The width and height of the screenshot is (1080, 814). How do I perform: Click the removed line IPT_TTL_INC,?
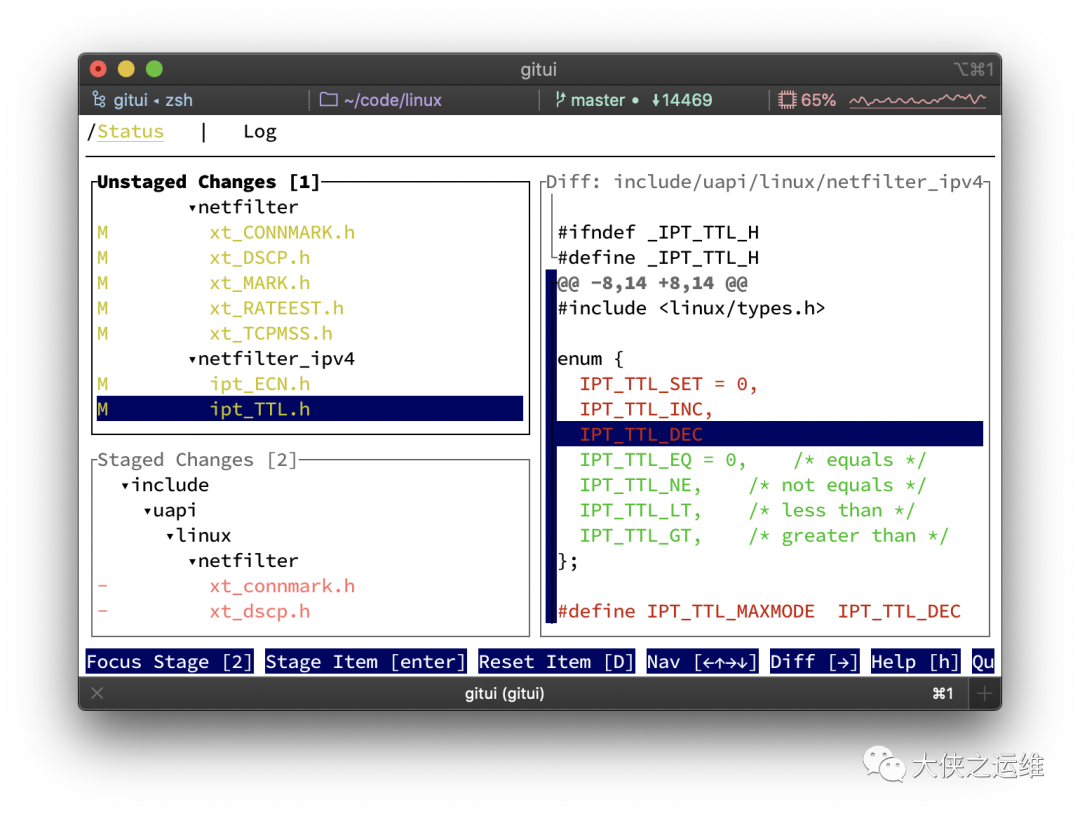pyautogui.click(x=646, y=409)
